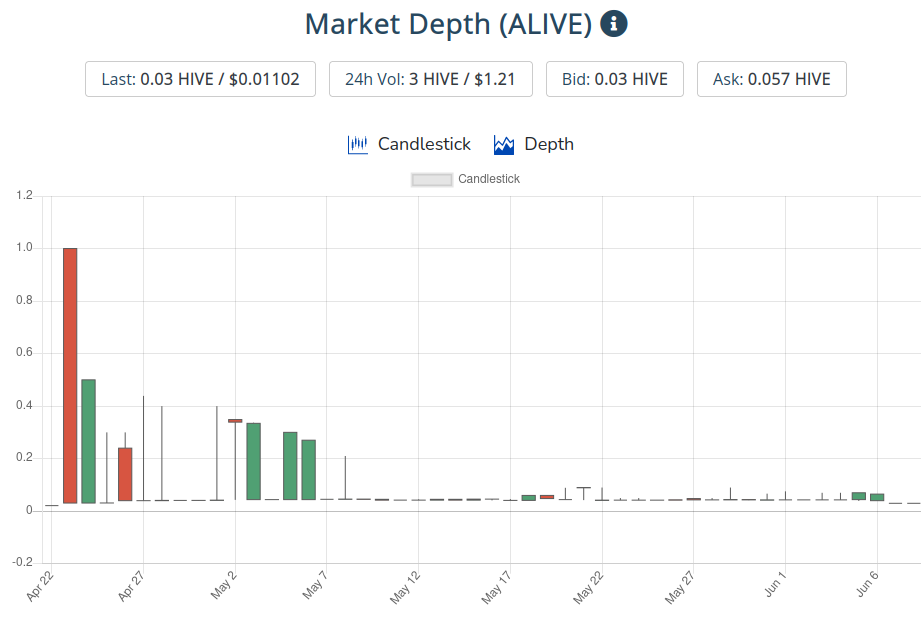The width and height of the screenshot is (921, 622).
Task: Click the Jun 1 date axis label
Action: click(x=775, y=584)
